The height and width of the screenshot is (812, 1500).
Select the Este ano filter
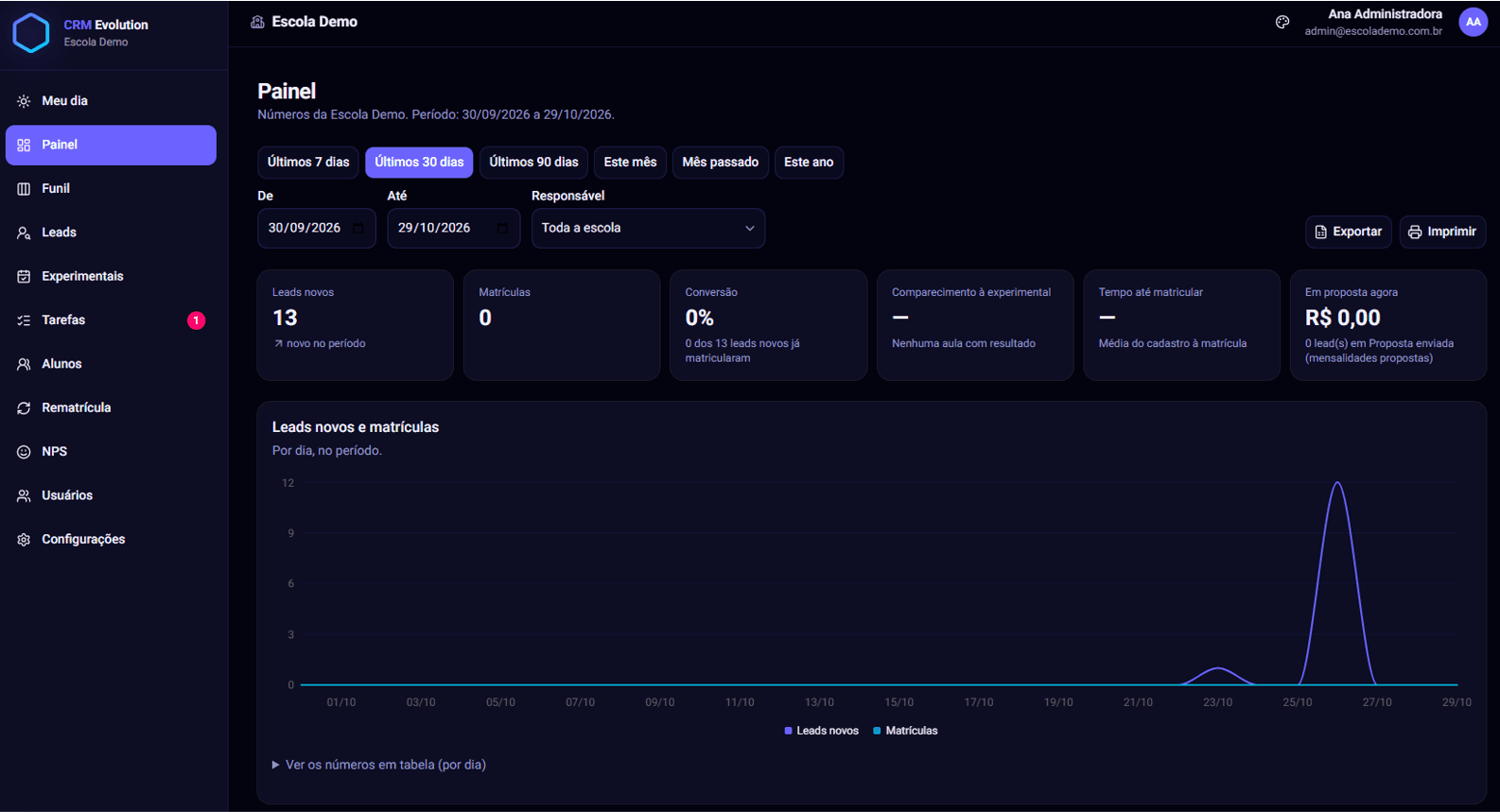point(809,163)
